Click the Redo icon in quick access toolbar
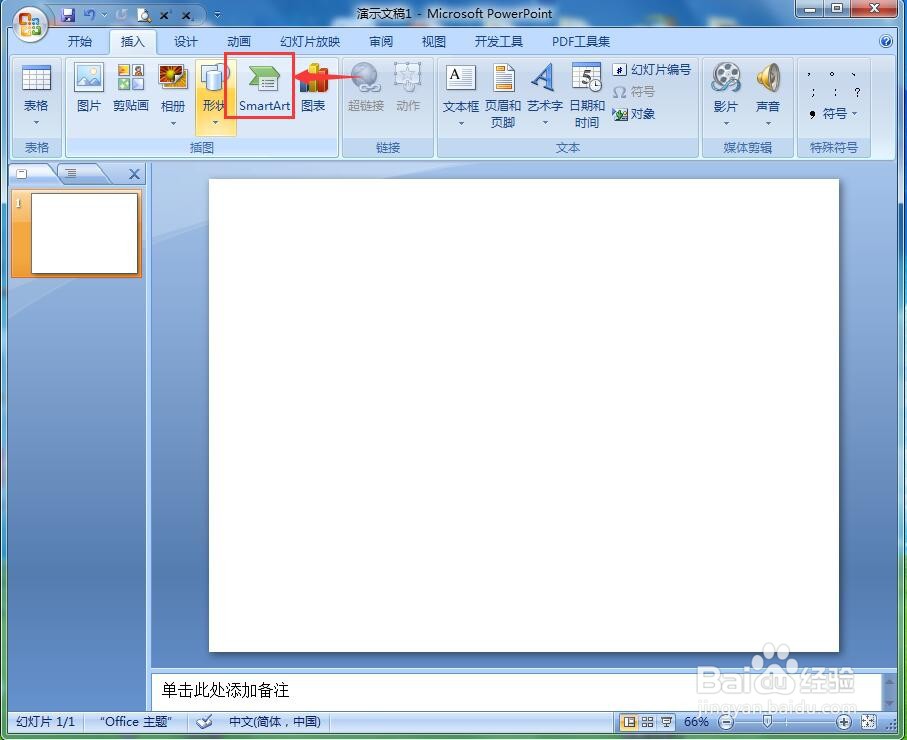Viewport: 907px width, 740px height. pyautogui.click(x=121, y=14)
